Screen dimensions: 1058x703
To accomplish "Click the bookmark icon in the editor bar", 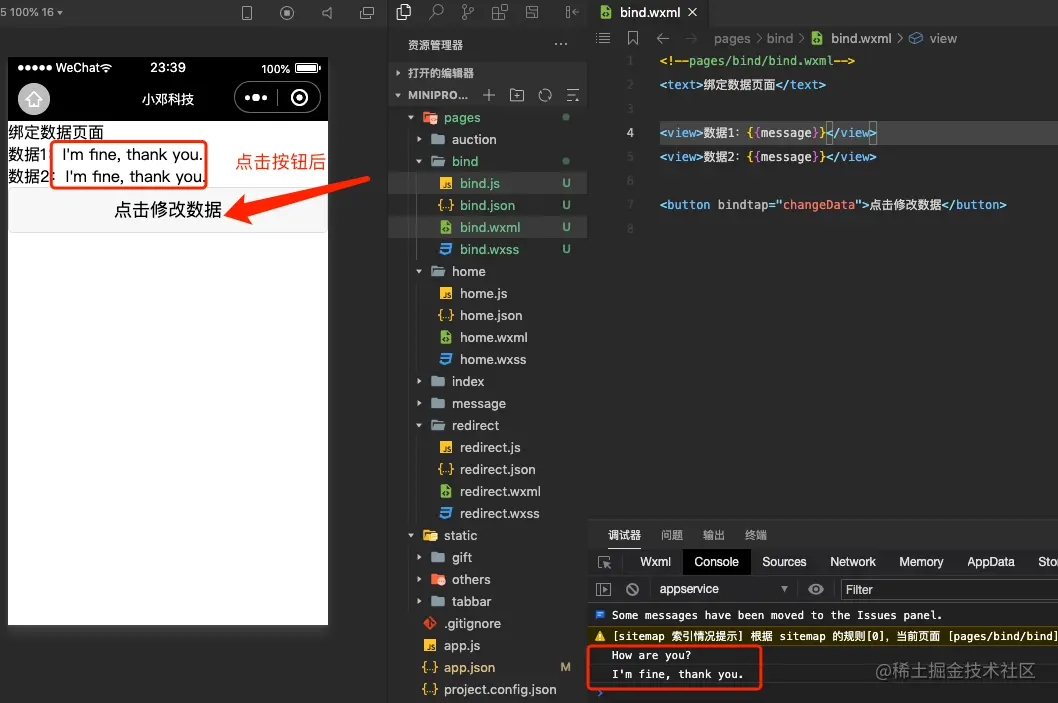I will [x=633, y=38].
